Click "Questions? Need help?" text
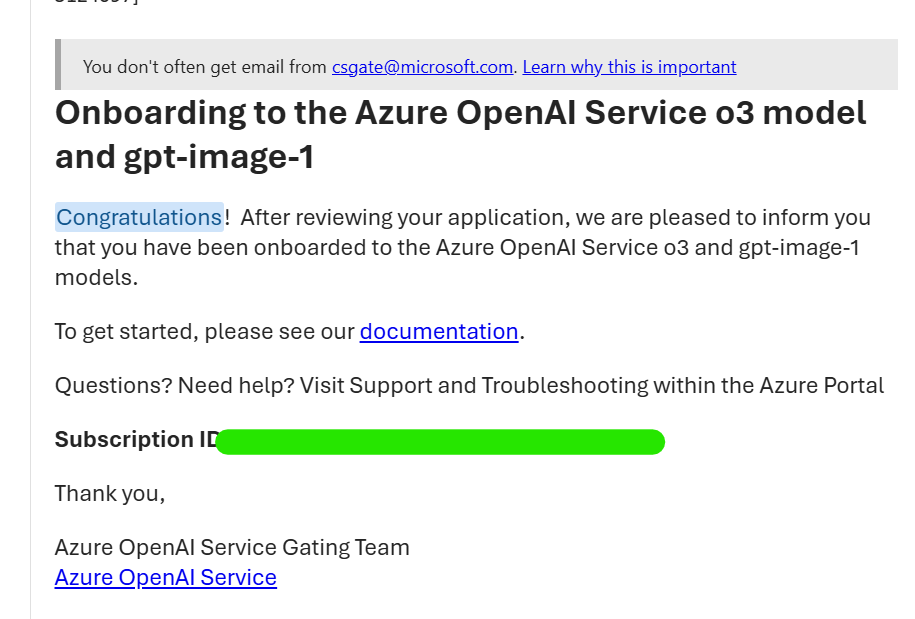The width and height of the screenshot is (915, 619). point(174,386)
